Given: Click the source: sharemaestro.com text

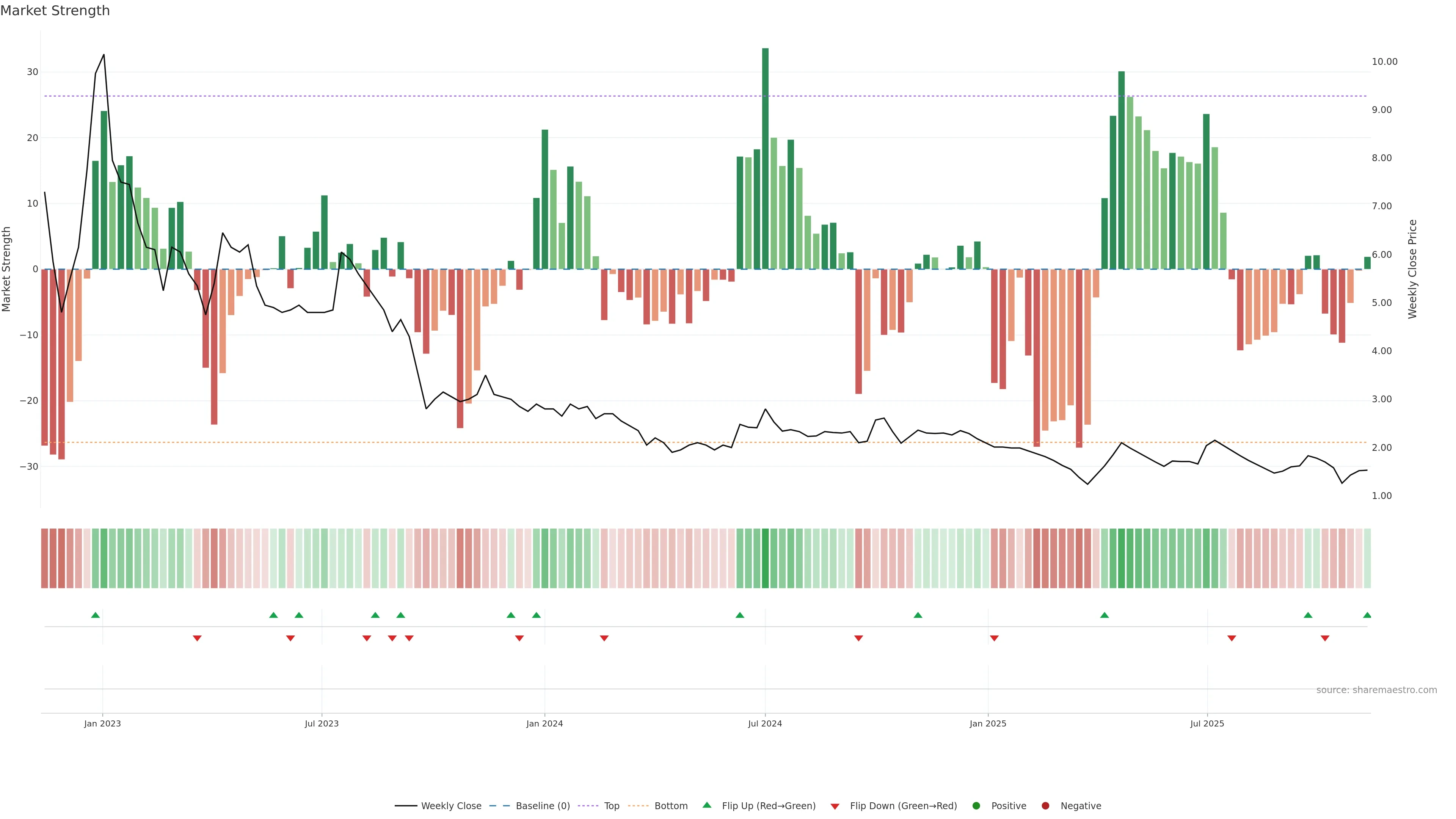Looking at the screenshot, I should (1376, 690).
